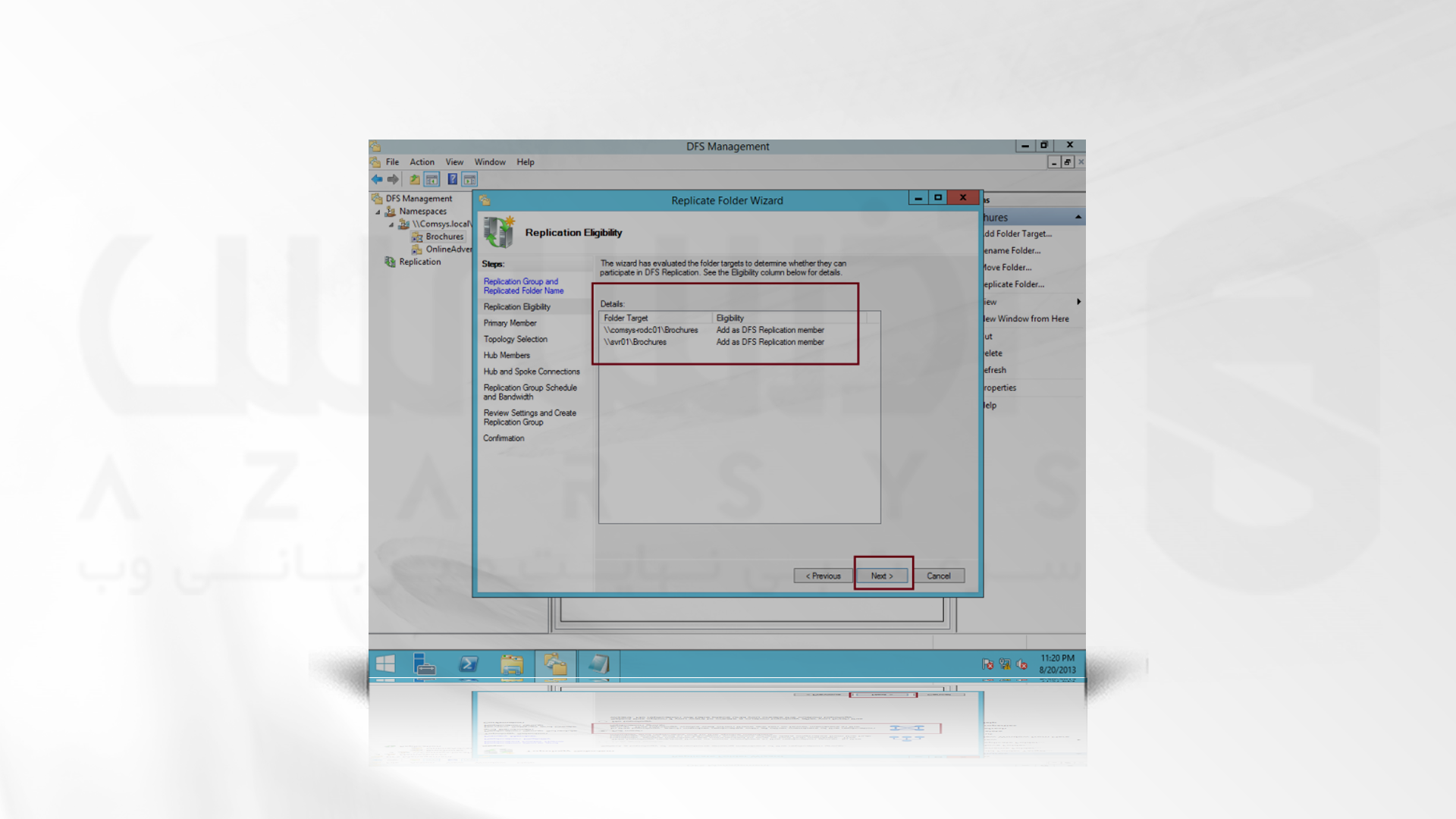1456x819 pixels.
Task: Open the Action menu in DFS Management
Action: pyautogui.click(x=421, y=161)
